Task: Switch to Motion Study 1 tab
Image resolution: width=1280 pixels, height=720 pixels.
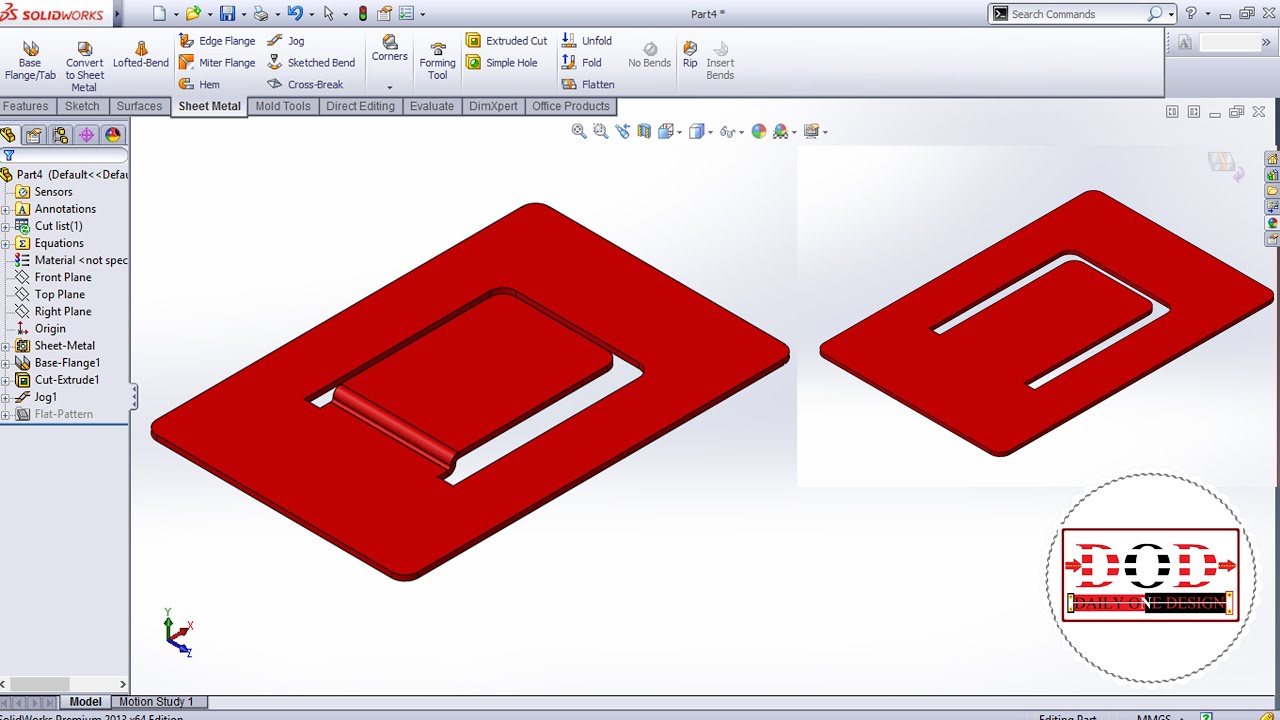Action: tap(156, 702)
